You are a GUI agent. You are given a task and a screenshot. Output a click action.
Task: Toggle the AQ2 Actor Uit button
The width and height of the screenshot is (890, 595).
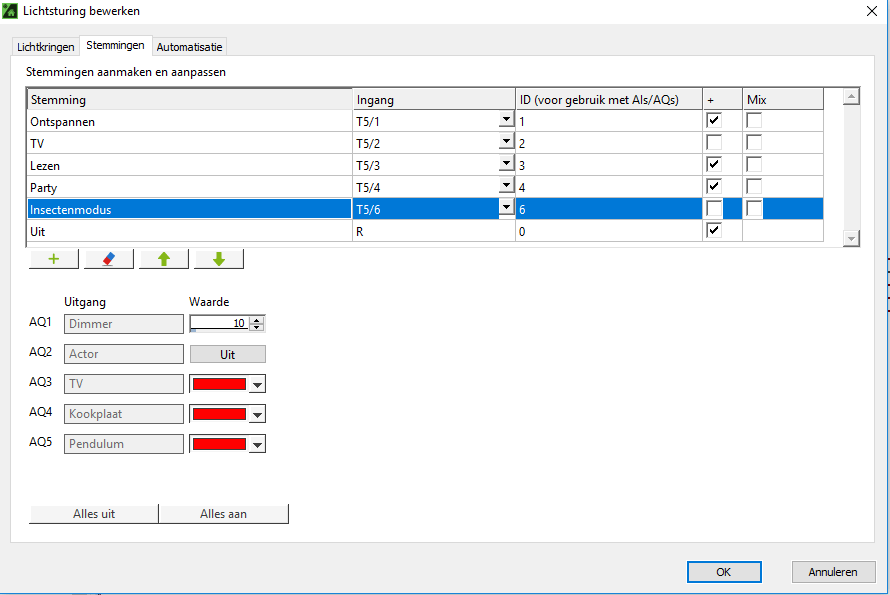[x=227, y=354]
